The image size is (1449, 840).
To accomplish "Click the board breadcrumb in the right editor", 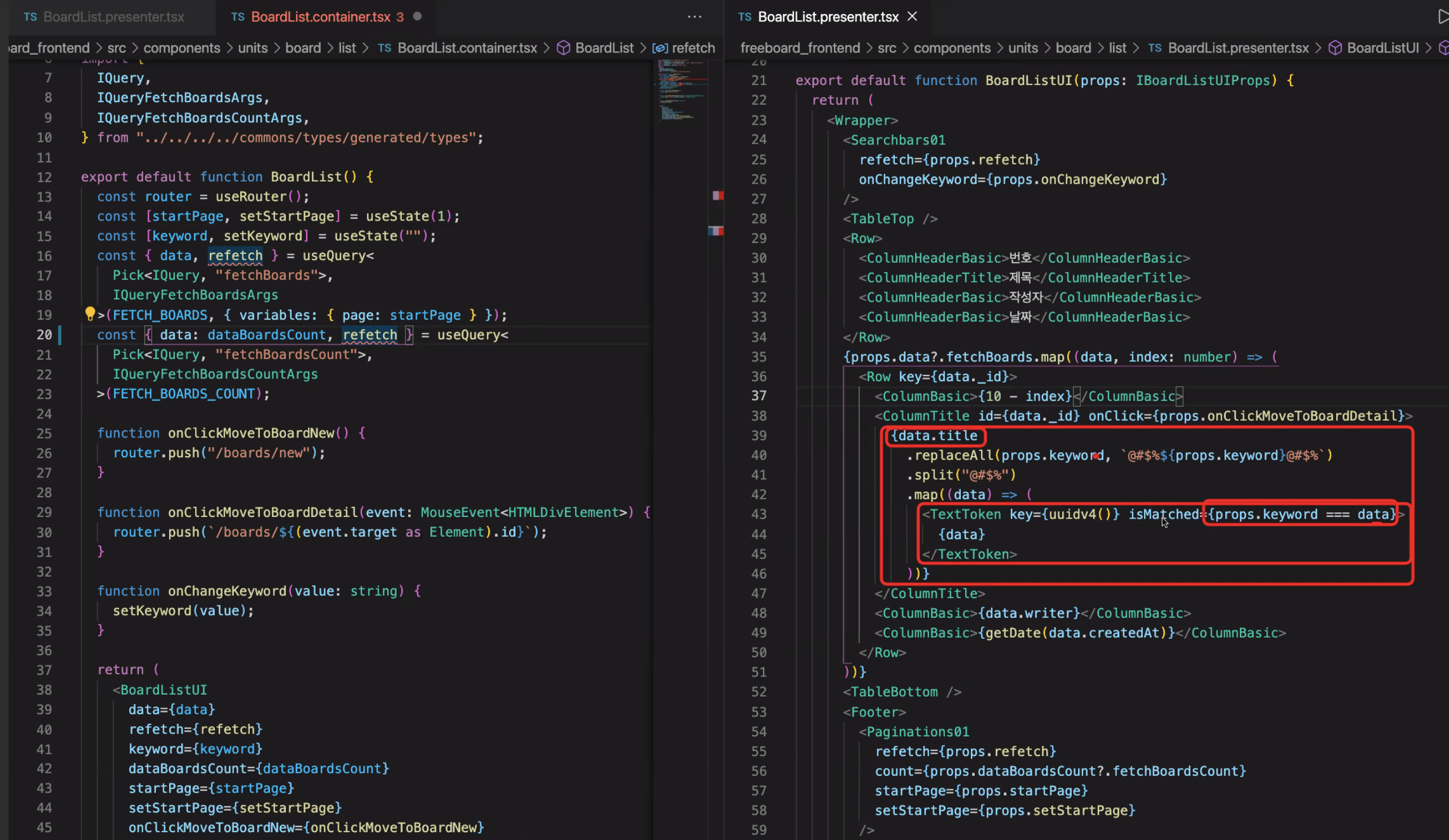I will click(x=1073, y=48).
